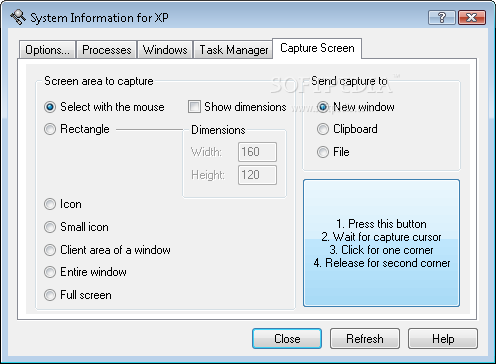Click the Close button
This screenshot has height=364, width=496.
point(287,339)
